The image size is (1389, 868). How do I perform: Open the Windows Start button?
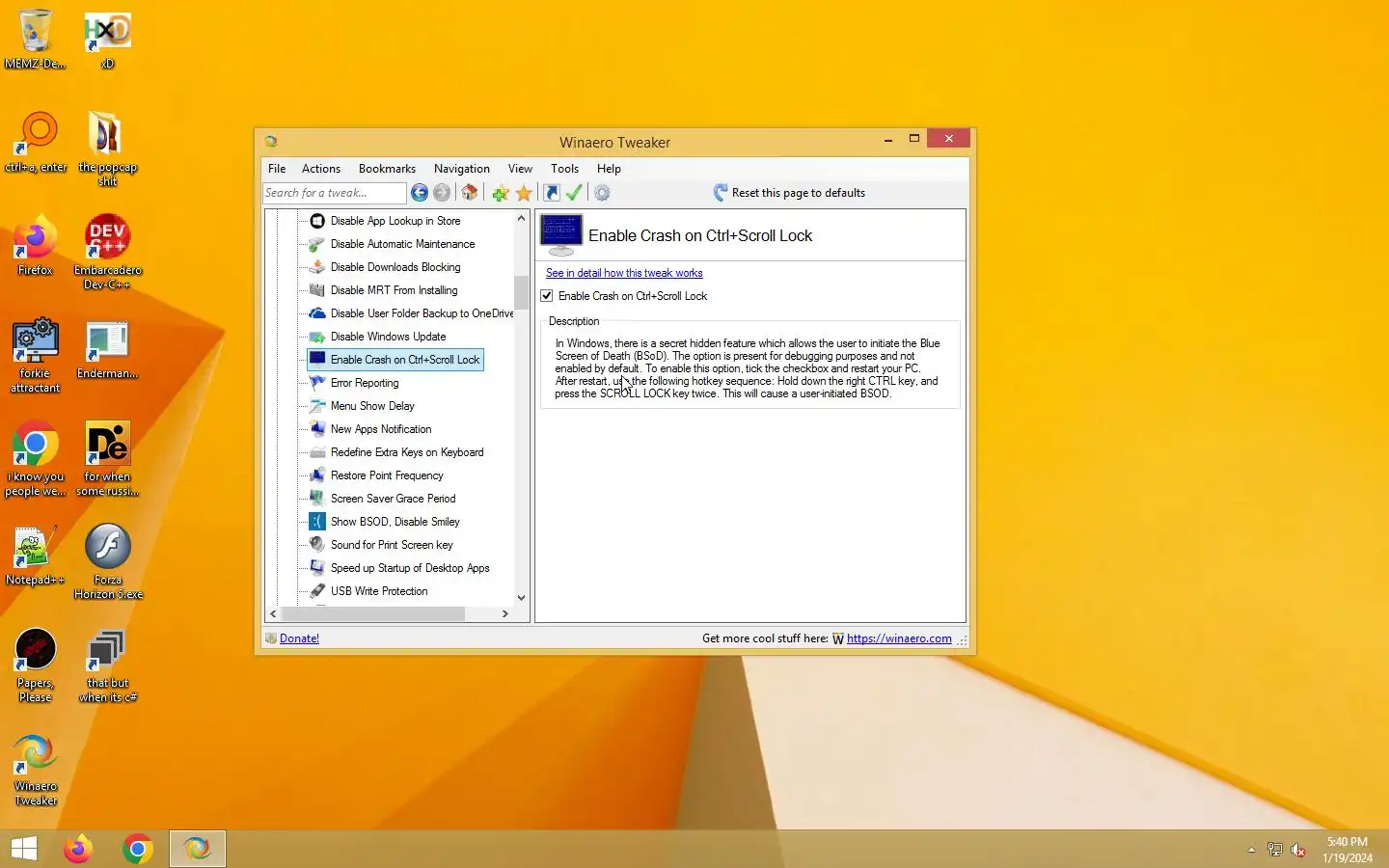coord(24,849)
